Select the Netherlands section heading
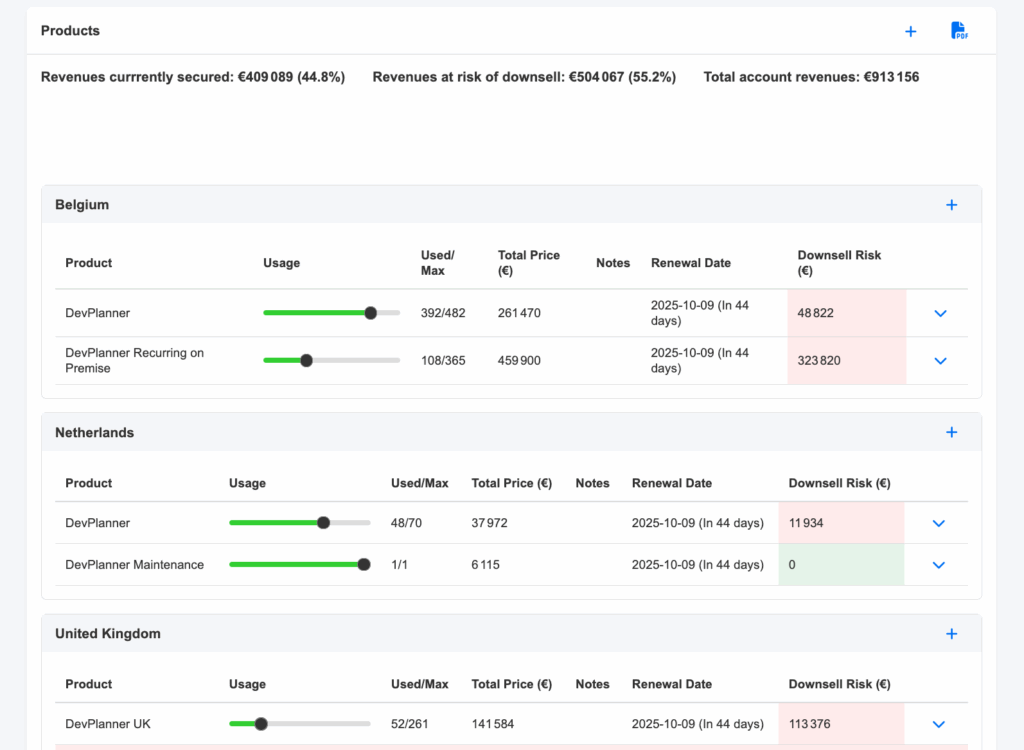1024x750 pixels. (95, 432)
